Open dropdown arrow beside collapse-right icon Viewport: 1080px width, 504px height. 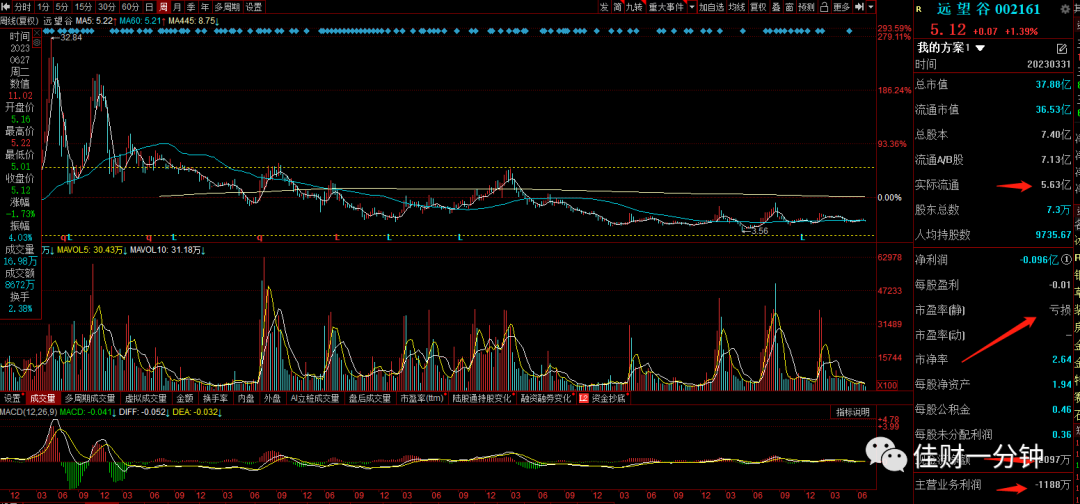(871, 7)
